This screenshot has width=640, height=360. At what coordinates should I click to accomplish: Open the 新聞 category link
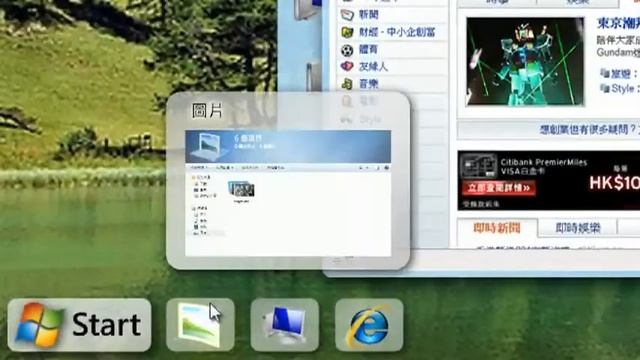point(369,15)
